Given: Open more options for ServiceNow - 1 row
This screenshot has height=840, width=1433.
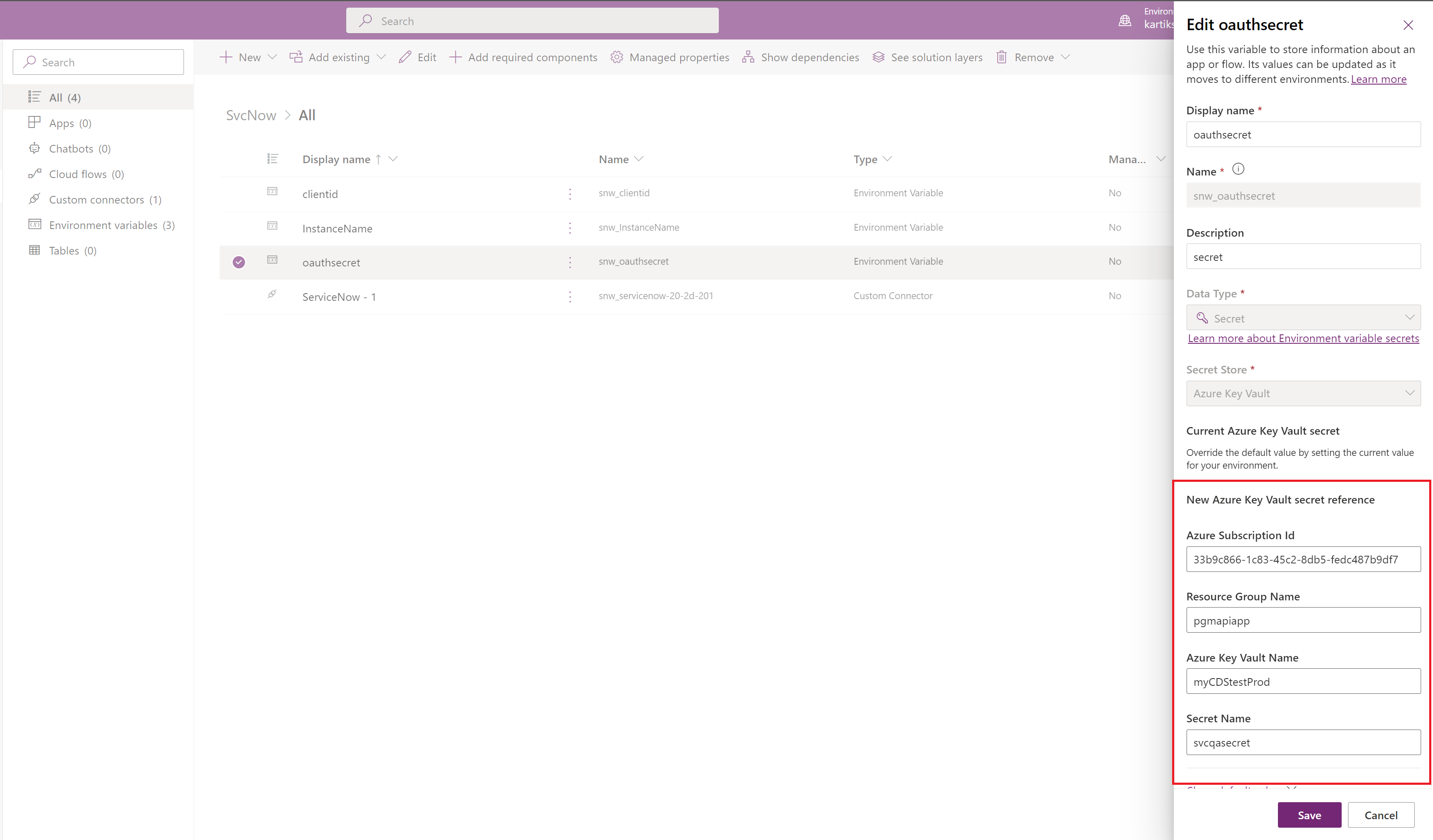Looking at the screenshot, I should [x=570, y=296].
